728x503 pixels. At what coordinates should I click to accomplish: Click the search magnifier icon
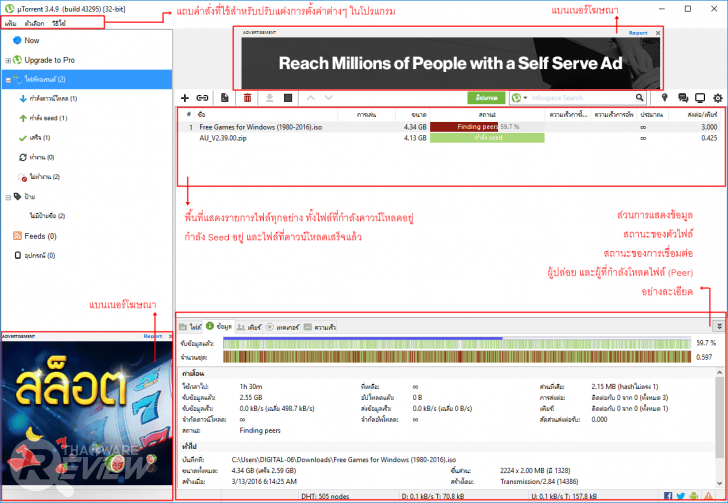coord(639,98)
